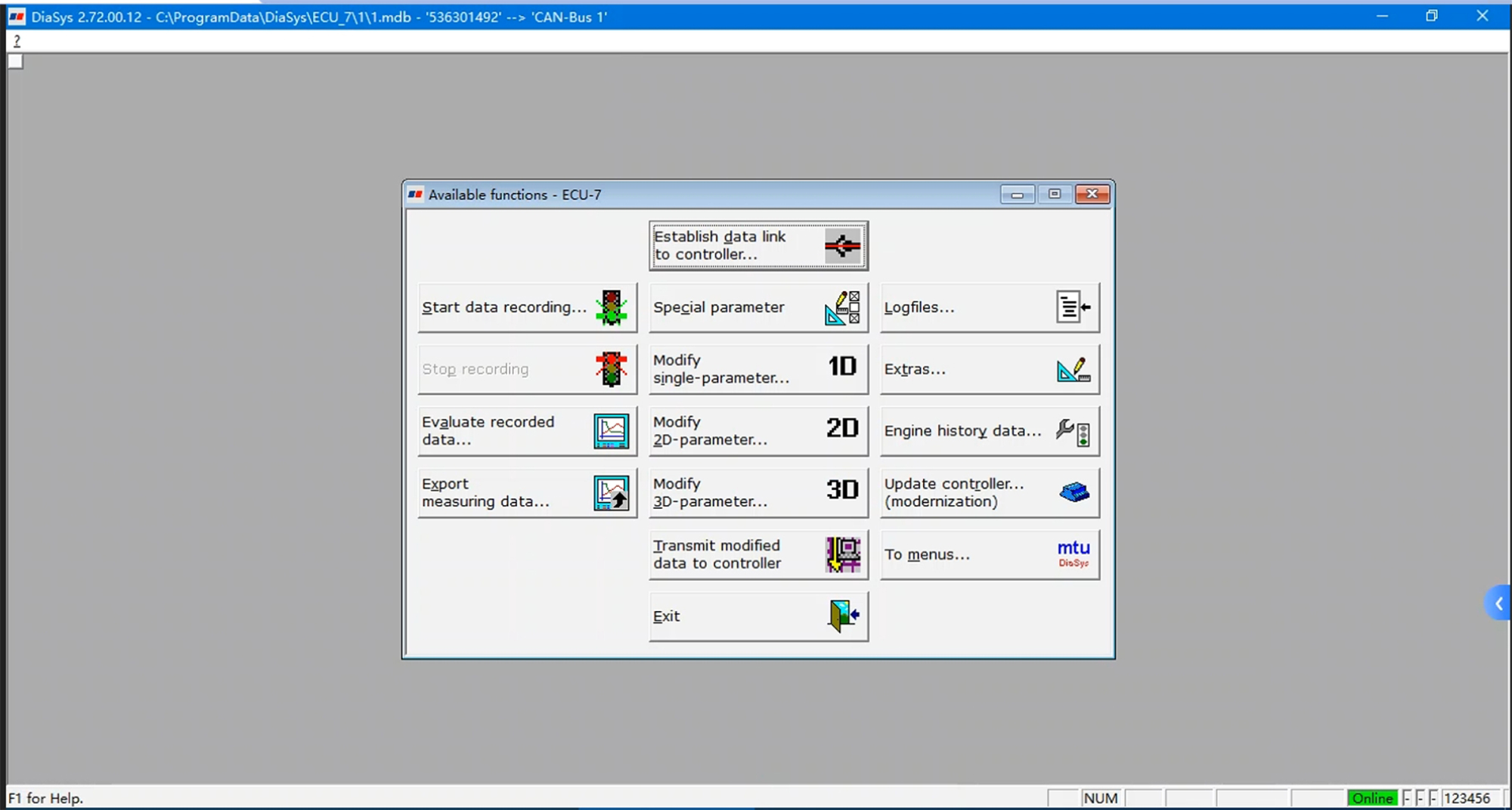
Task: Click the Exit button label
Action: coord(667,616)
